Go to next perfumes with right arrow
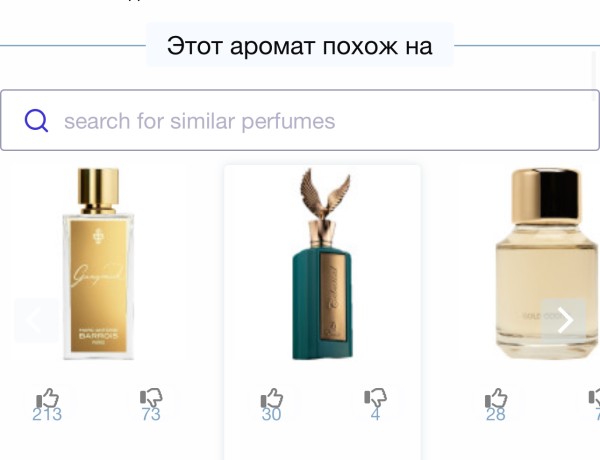 pyautogui.click(x=564, y=321)
